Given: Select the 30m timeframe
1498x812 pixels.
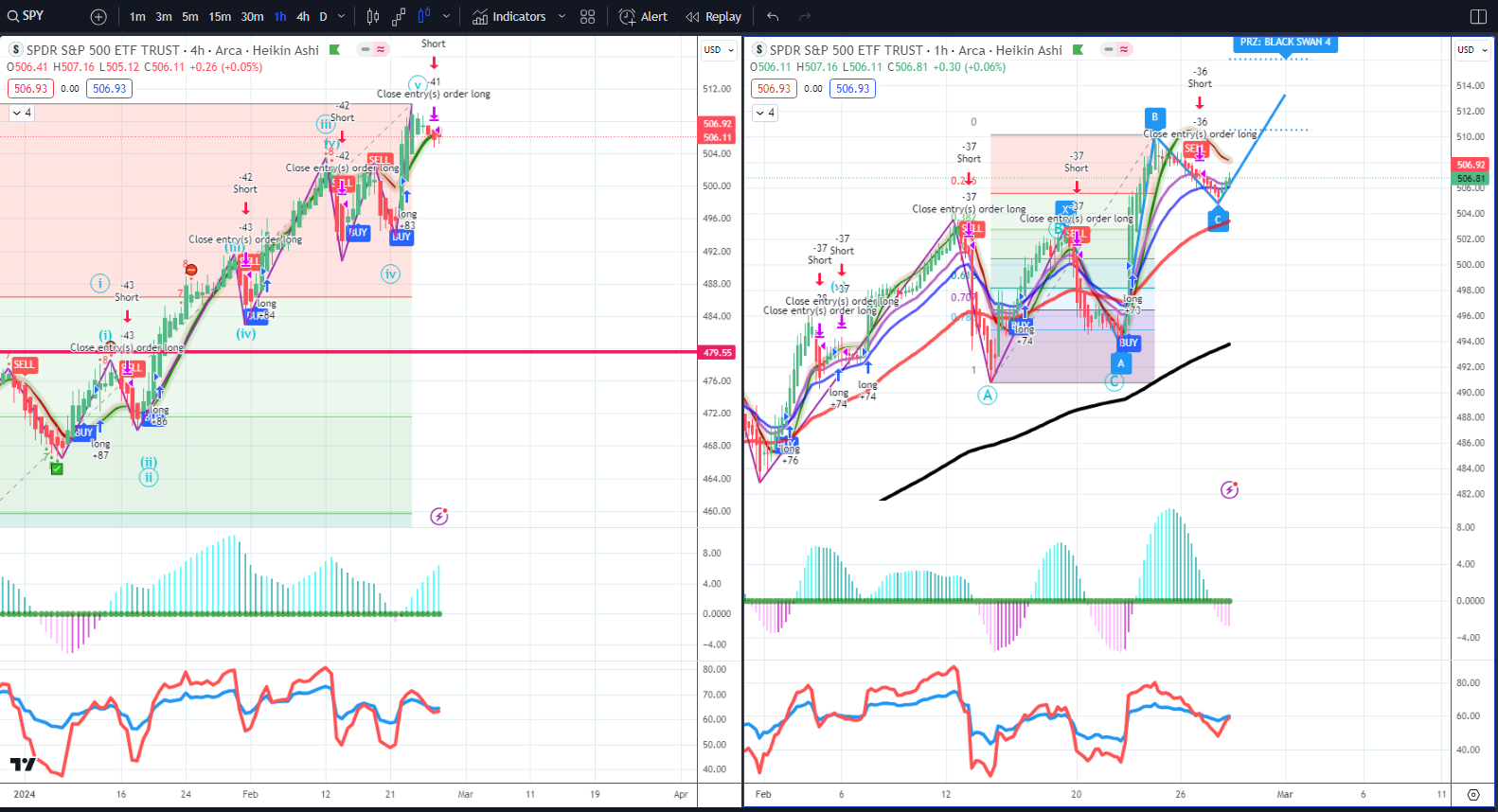Looking at the screenshot, I should tap(252, 16).
